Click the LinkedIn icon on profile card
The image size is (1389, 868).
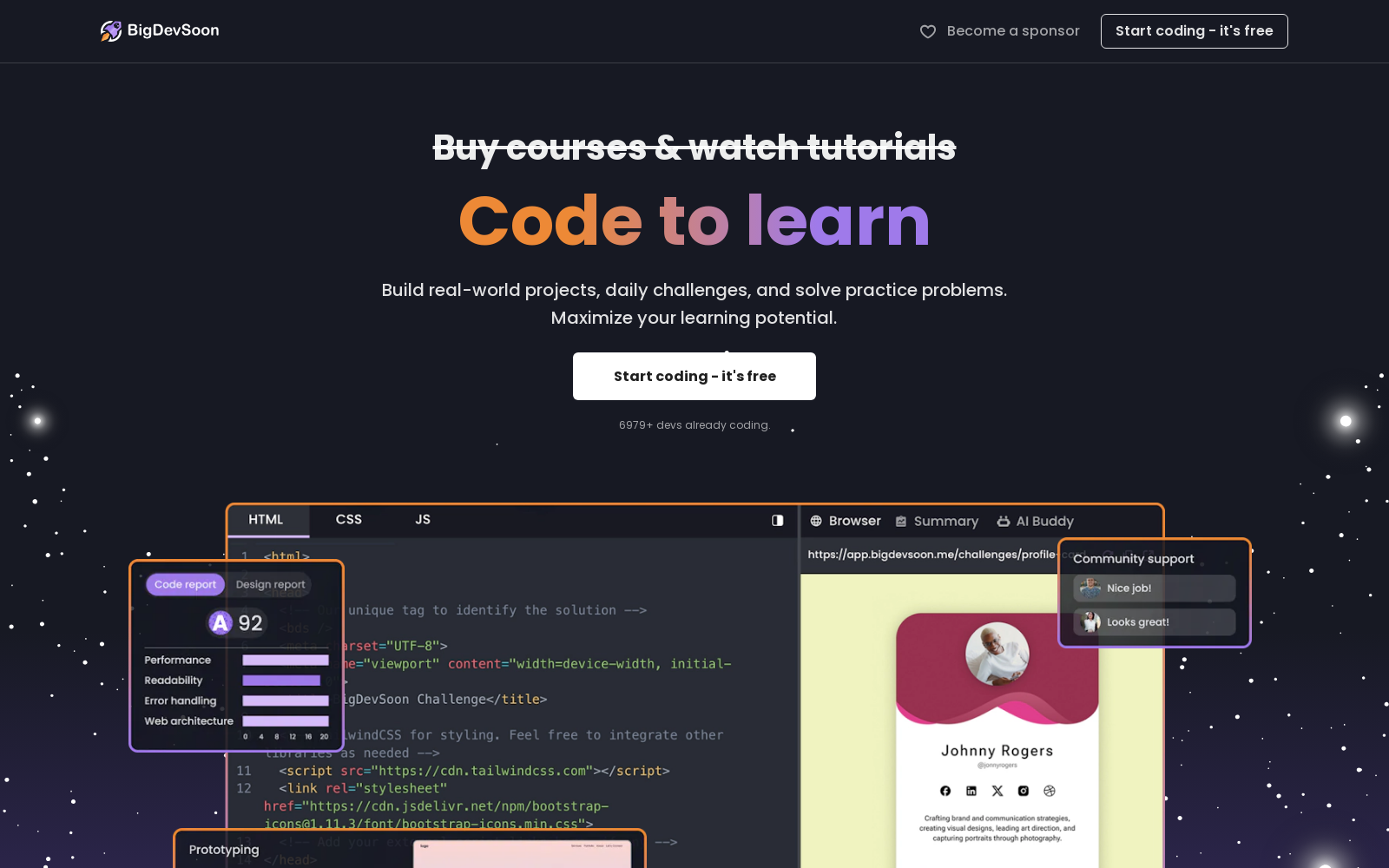(971, 791)
